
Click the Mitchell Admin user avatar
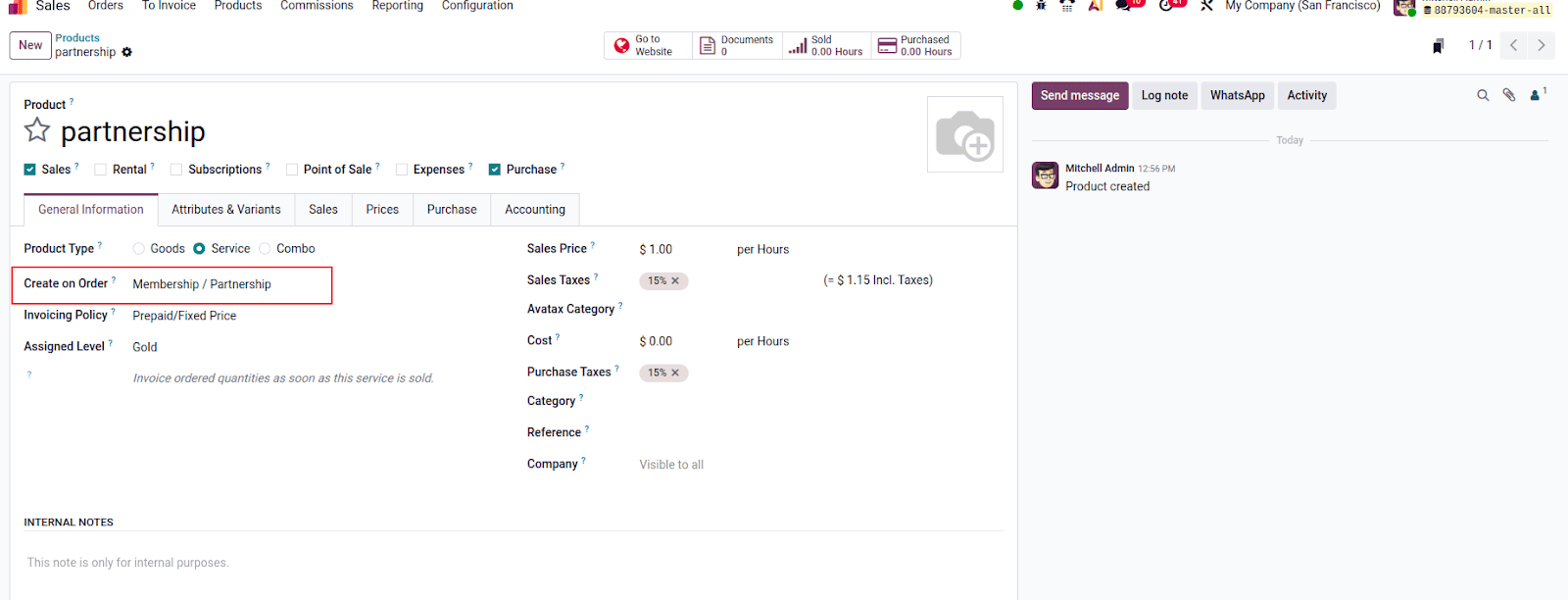point(1404,7)
